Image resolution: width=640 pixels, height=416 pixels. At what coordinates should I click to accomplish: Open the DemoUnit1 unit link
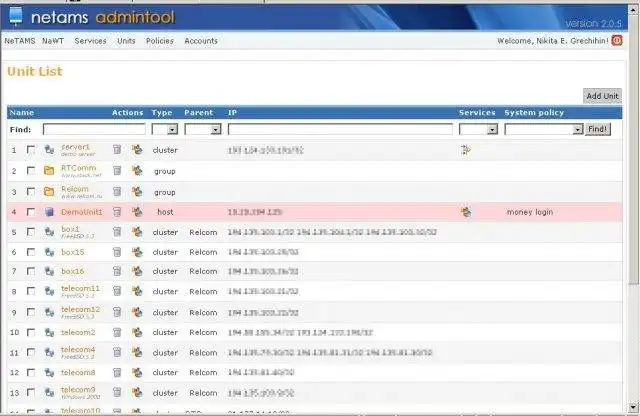click(x=82, y=212)
